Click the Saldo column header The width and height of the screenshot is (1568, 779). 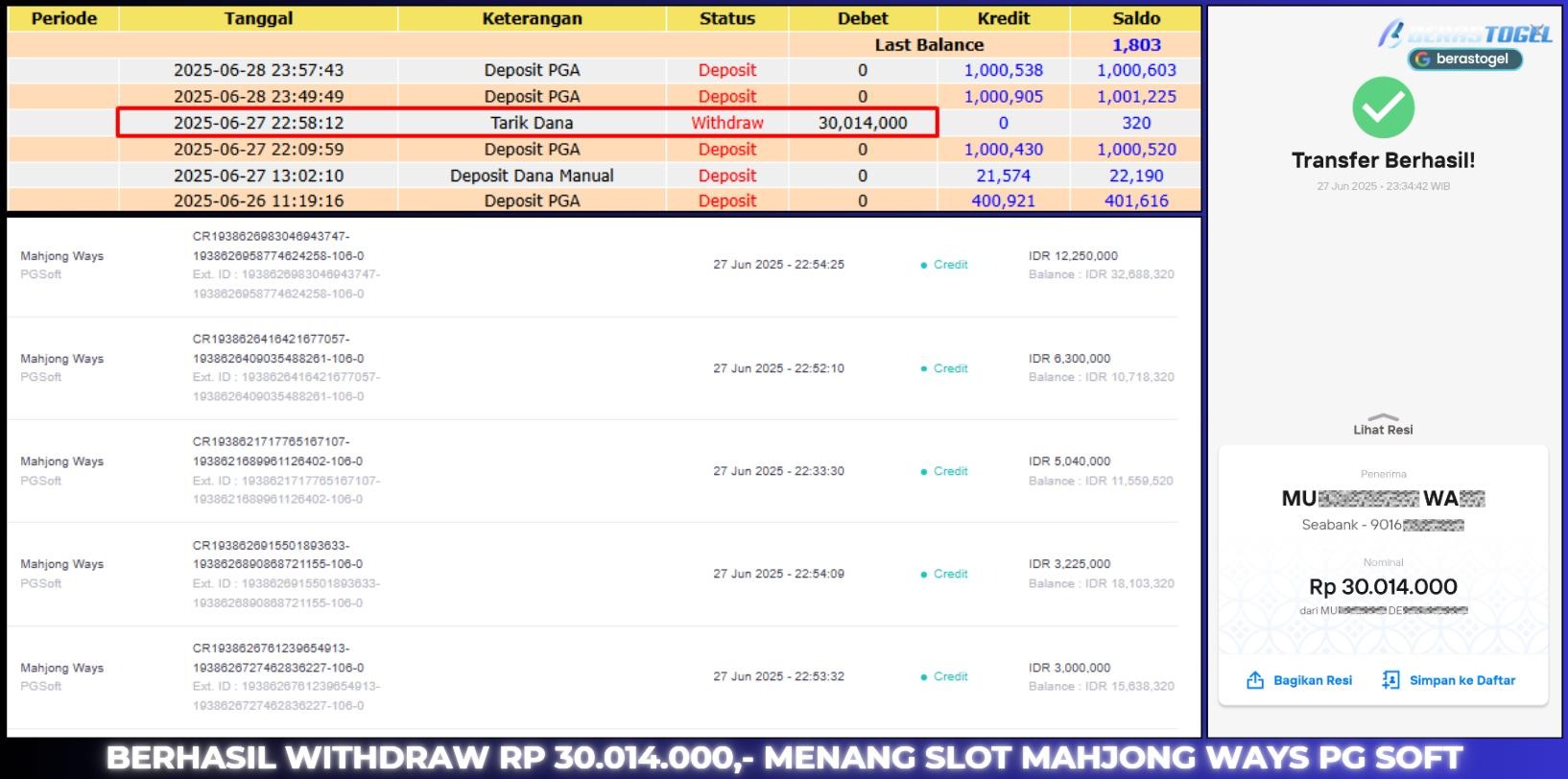point(1136,18)
